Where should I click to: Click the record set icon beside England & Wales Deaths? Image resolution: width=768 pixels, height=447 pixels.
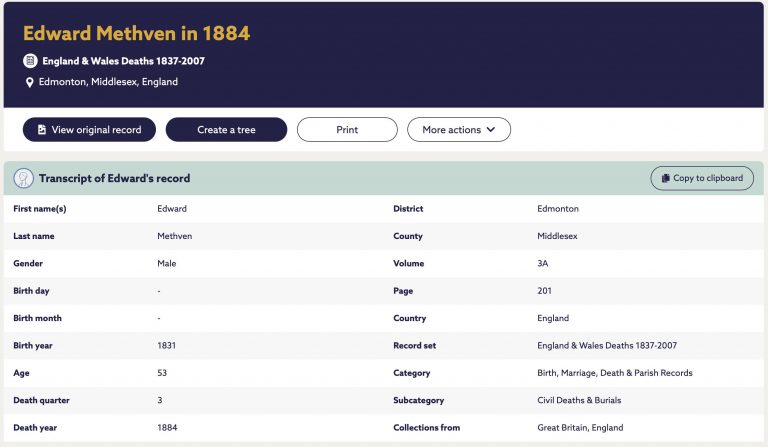point(30,61)
